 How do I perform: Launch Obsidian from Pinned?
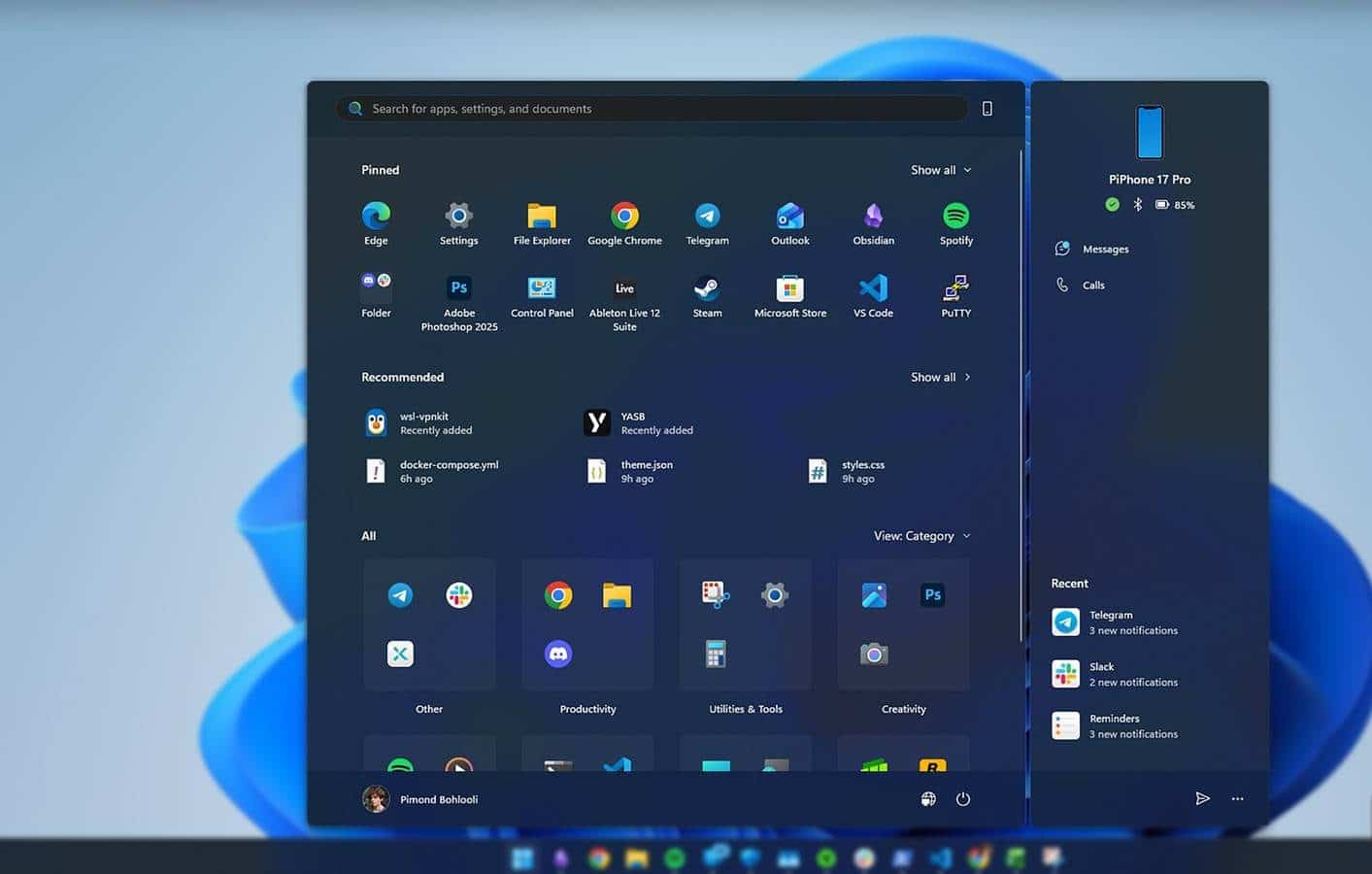click(873, 223)
